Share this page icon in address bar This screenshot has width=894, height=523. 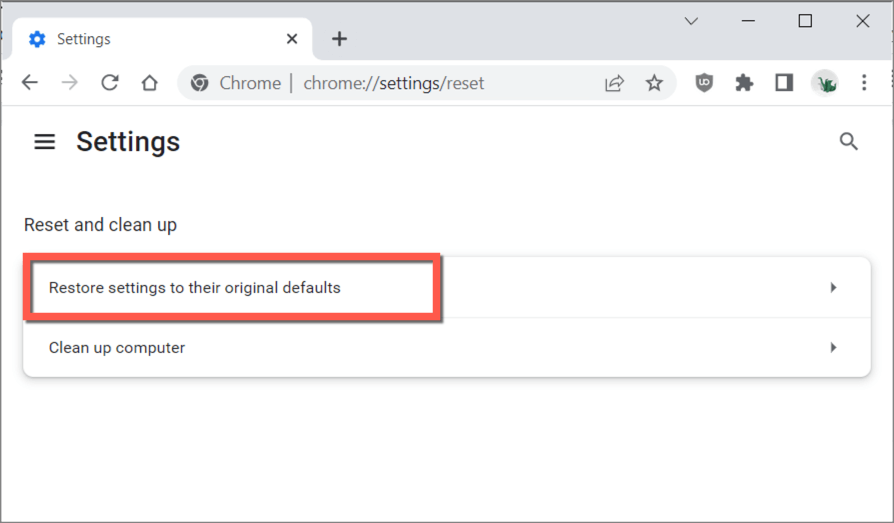(614, 83)
